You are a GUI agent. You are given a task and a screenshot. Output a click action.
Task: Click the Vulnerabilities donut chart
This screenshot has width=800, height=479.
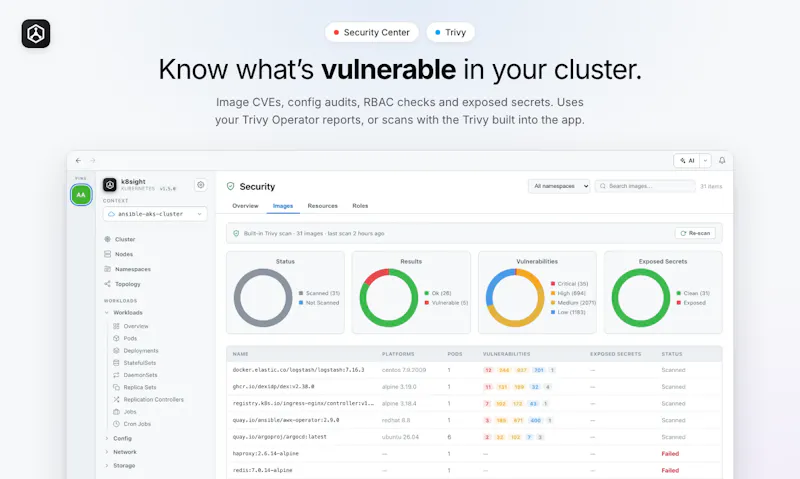[515, 298]
